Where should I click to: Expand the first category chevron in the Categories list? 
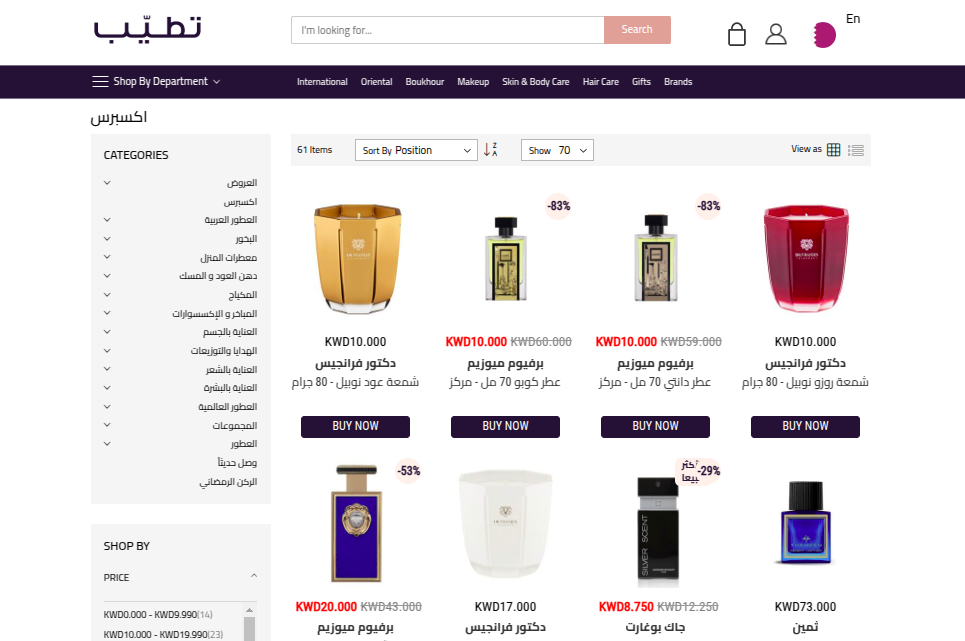tap(107, 183)
